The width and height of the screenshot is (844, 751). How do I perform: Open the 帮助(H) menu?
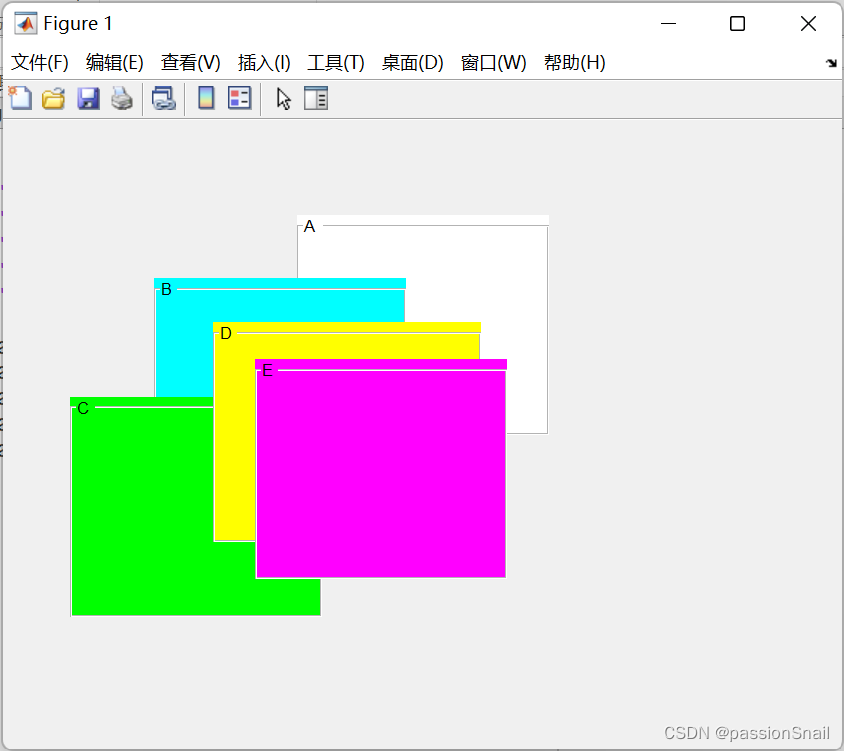point(575,62)
